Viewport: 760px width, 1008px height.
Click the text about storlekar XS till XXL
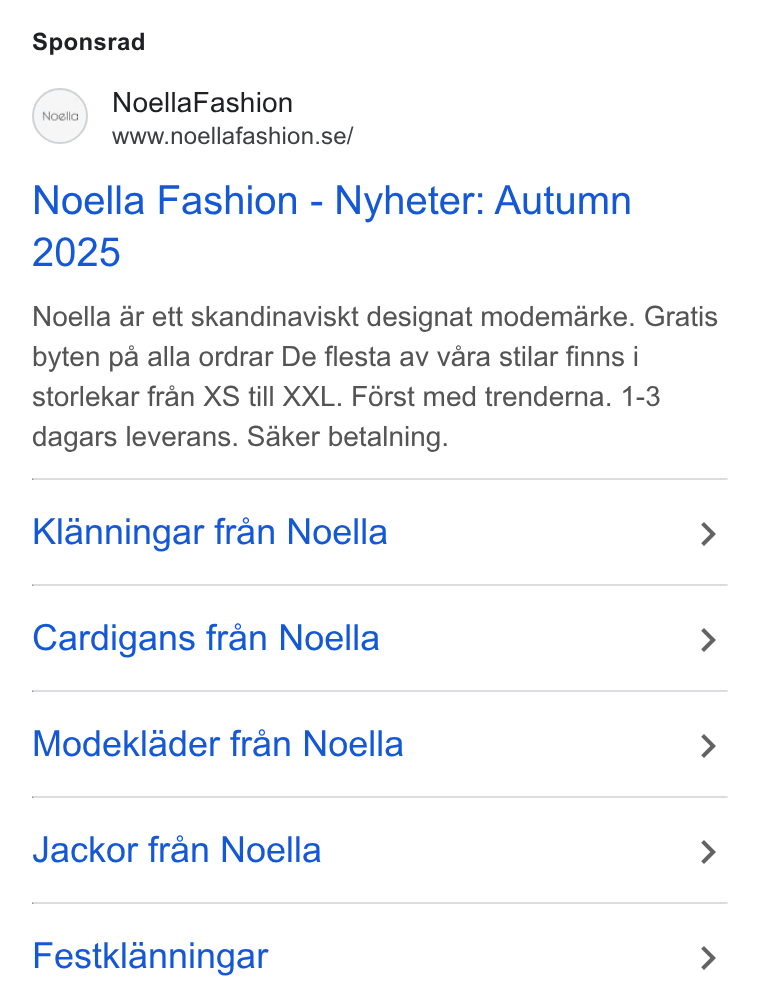tap(184, 397)
